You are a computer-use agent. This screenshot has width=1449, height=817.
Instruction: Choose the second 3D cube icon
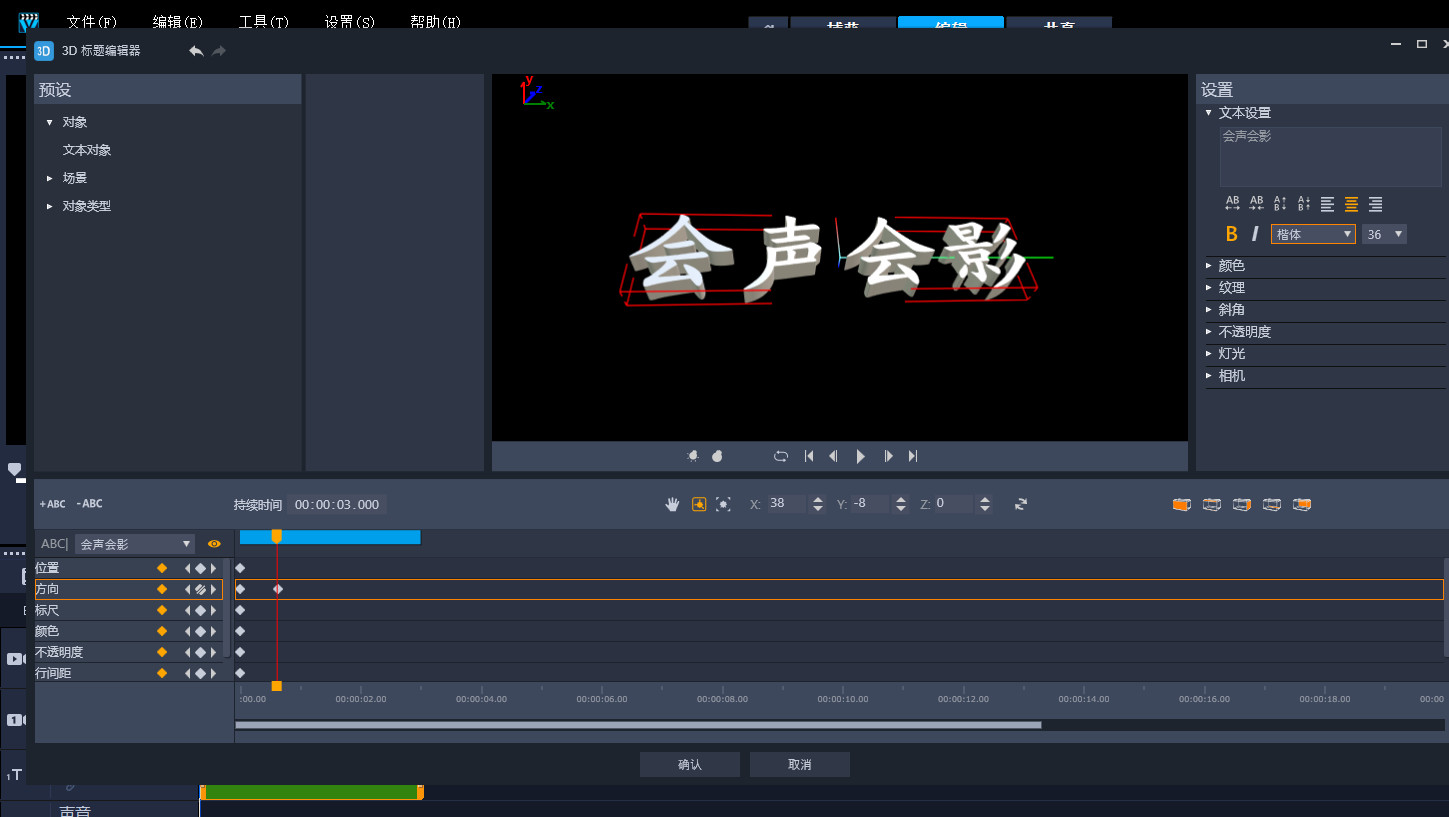pyautogui.click(x=1212, y=504)
